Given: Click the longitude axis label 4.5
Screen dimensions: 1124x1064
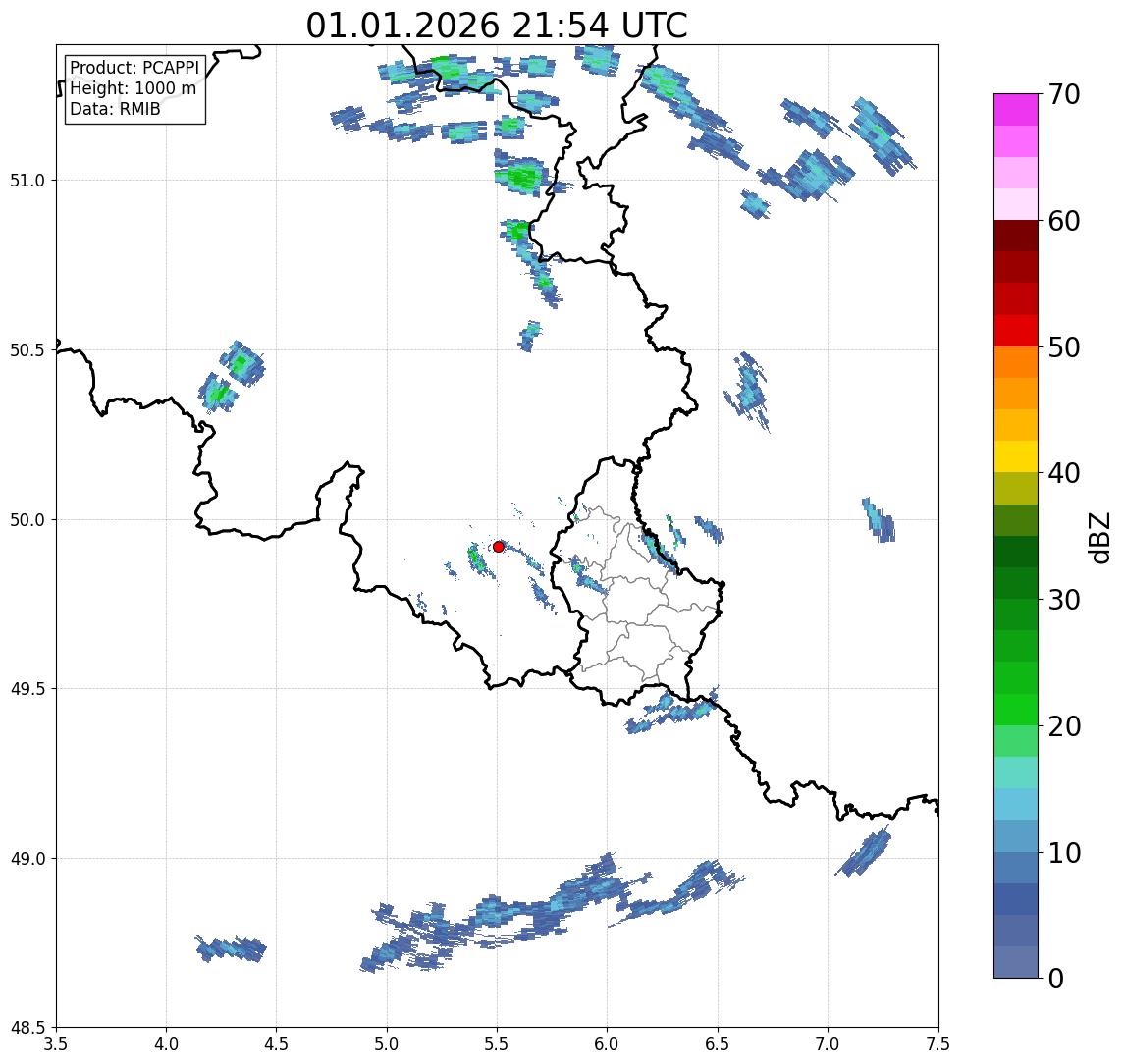Looking at the screenshot, I should [x=277, y=1043].
